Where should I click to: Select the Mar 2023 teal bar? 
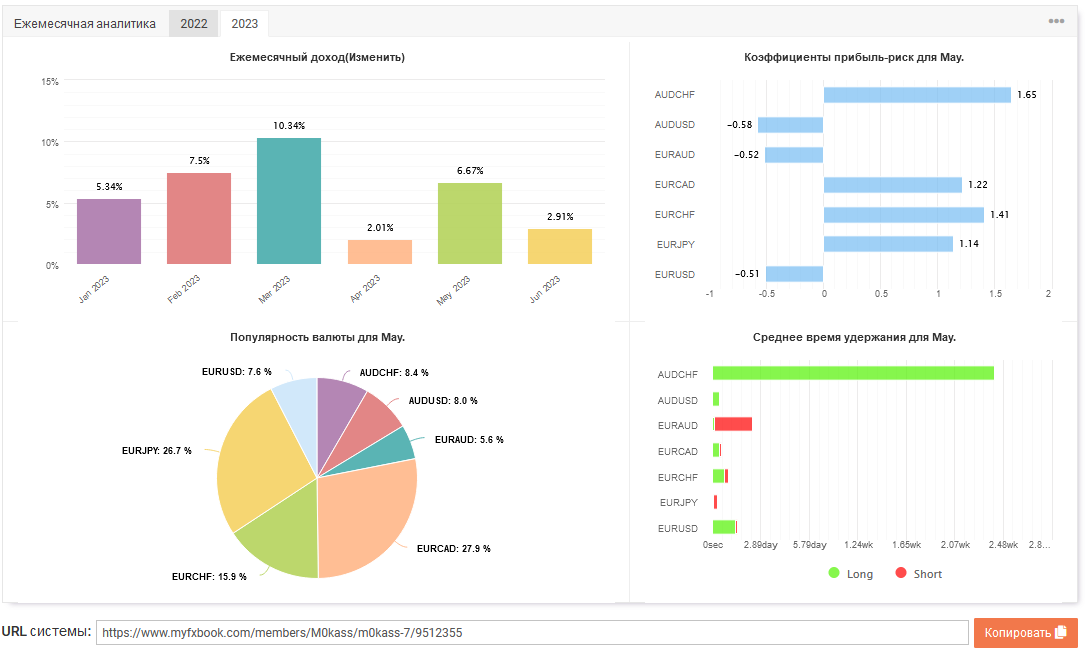289,201
